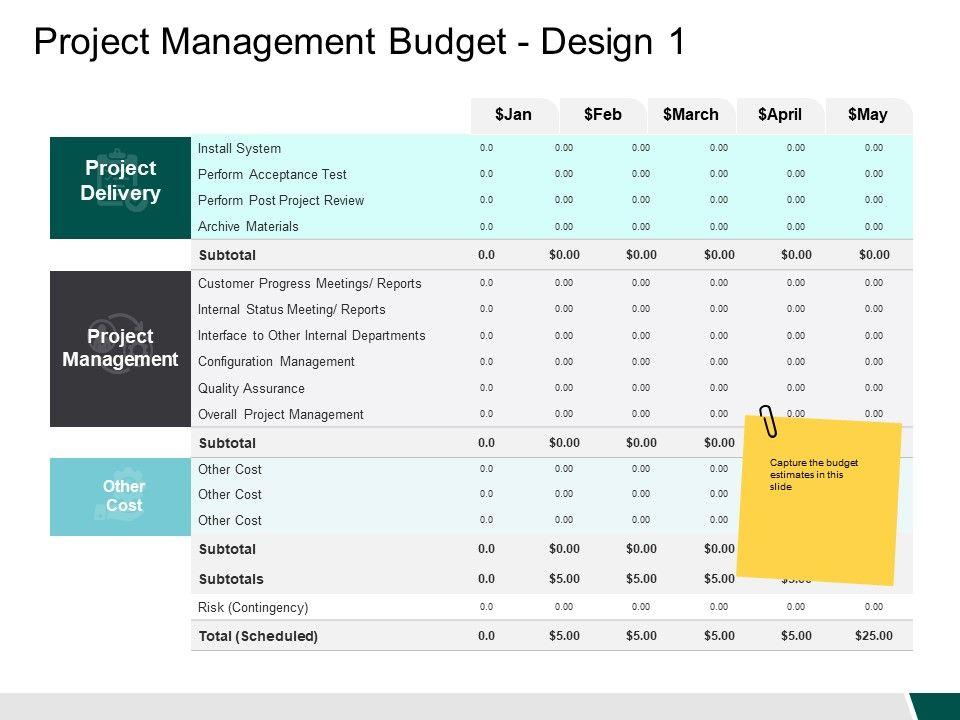Select the Archive Materials row label
Image resolution: width=960 pixels, height=720 pixels.
[x=248, y=227]
